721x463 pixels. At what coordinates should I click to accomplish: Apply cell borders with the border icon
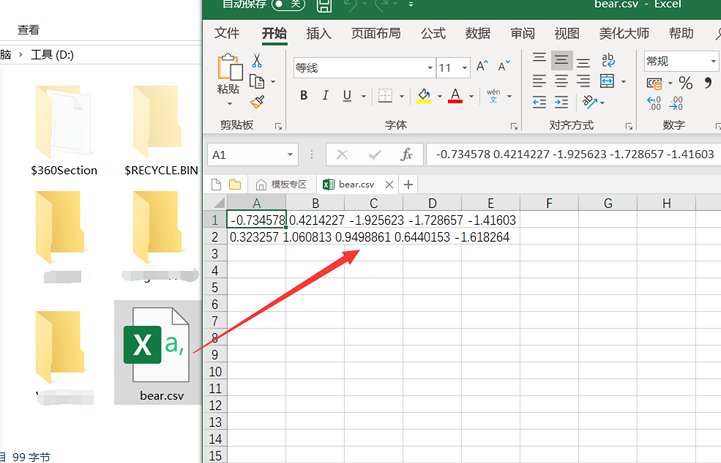pyautogui.click(x=385, y=96)
